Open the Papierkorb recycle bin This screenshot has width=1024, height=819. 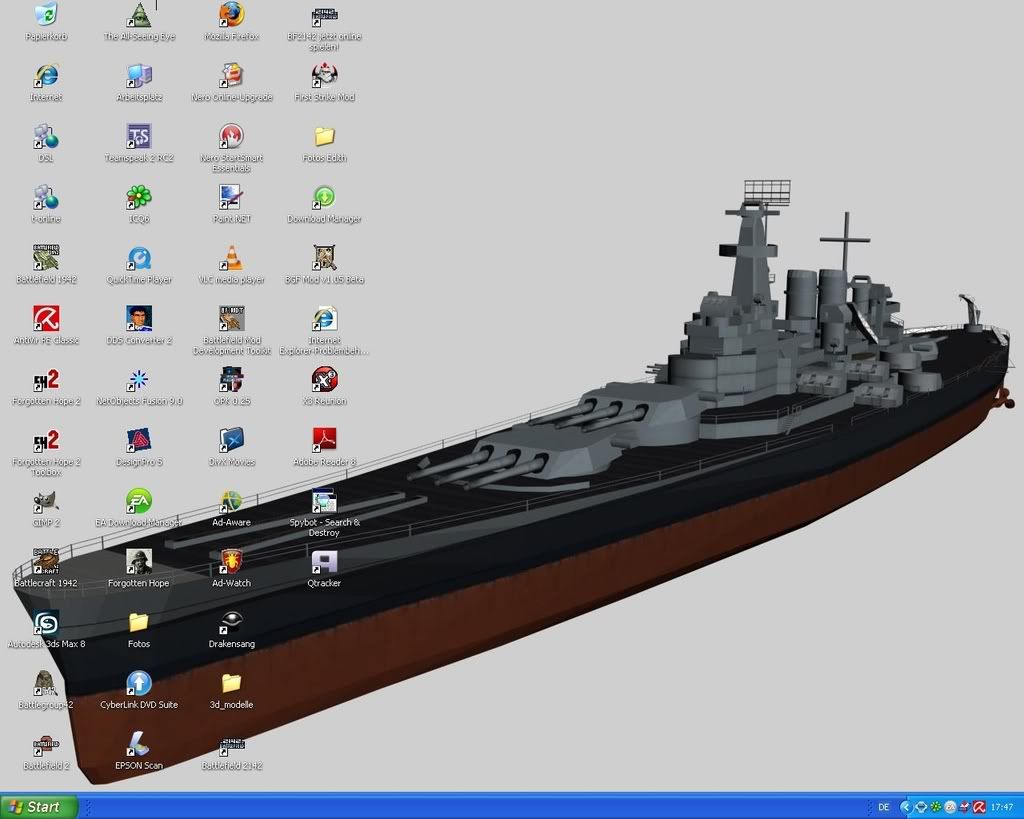point(45,18)
